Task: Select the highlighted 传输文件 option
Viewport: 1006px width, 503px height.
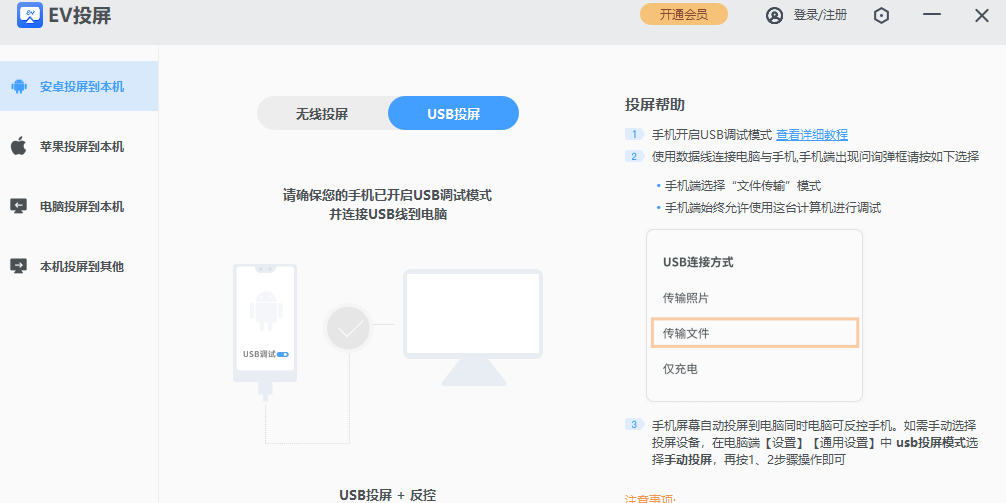Action: (x=754, y=333)
